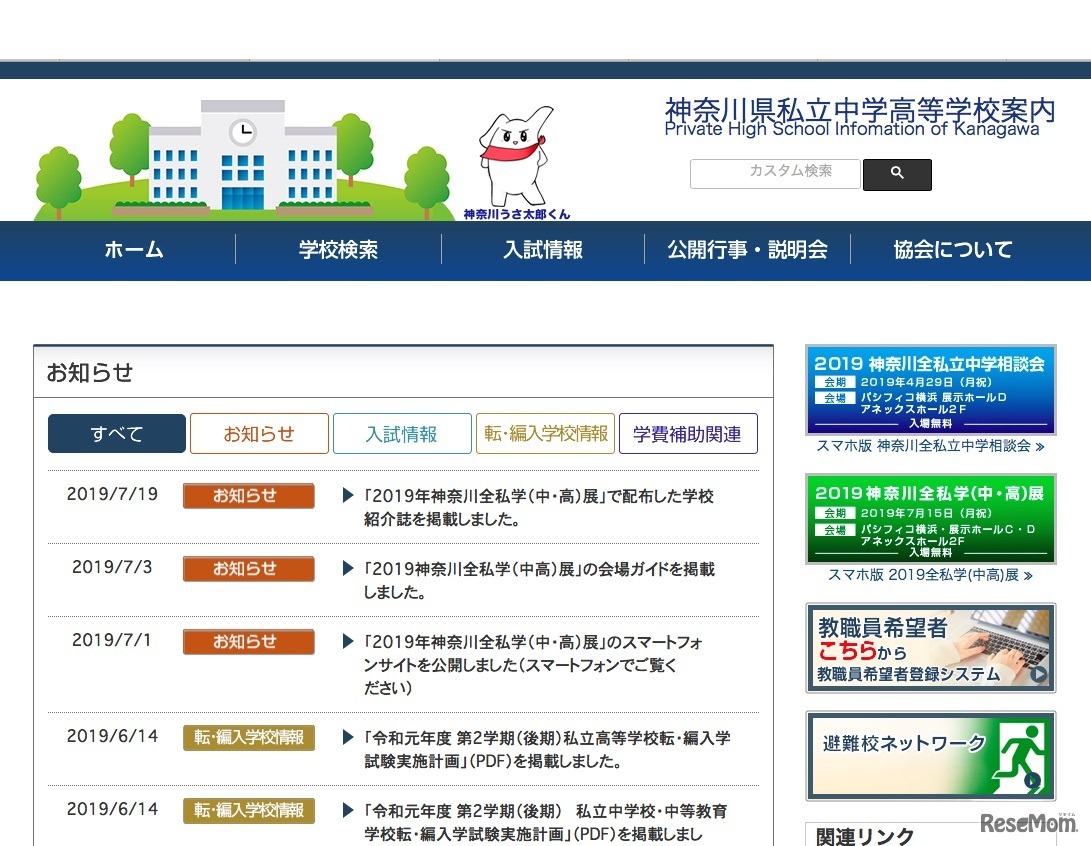
Task: Enable the 学費補助関連 filter
Action: tap(688, 433)
